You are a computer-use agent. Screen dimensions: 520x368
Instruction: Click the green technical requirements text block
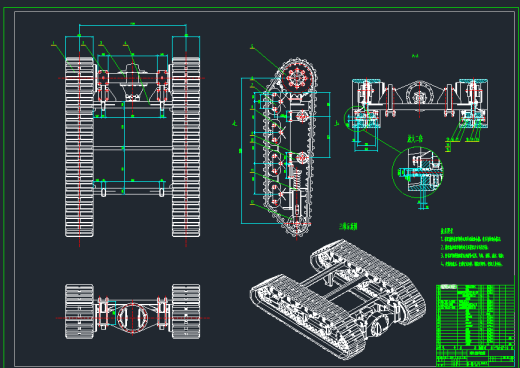point(471,247)
